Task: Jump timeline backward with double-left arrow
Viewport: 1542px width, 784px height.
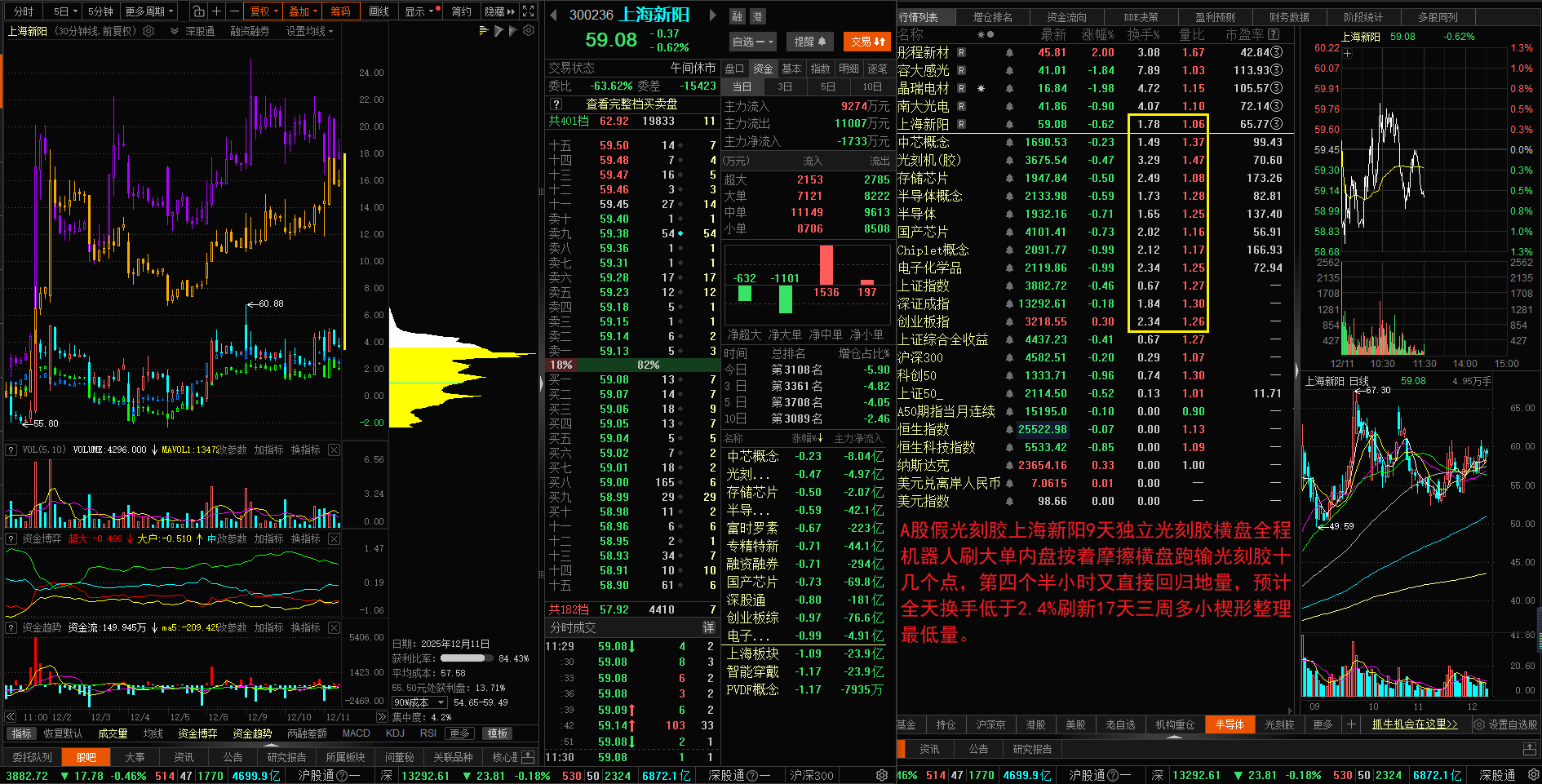Action: (x=11, y=717)
